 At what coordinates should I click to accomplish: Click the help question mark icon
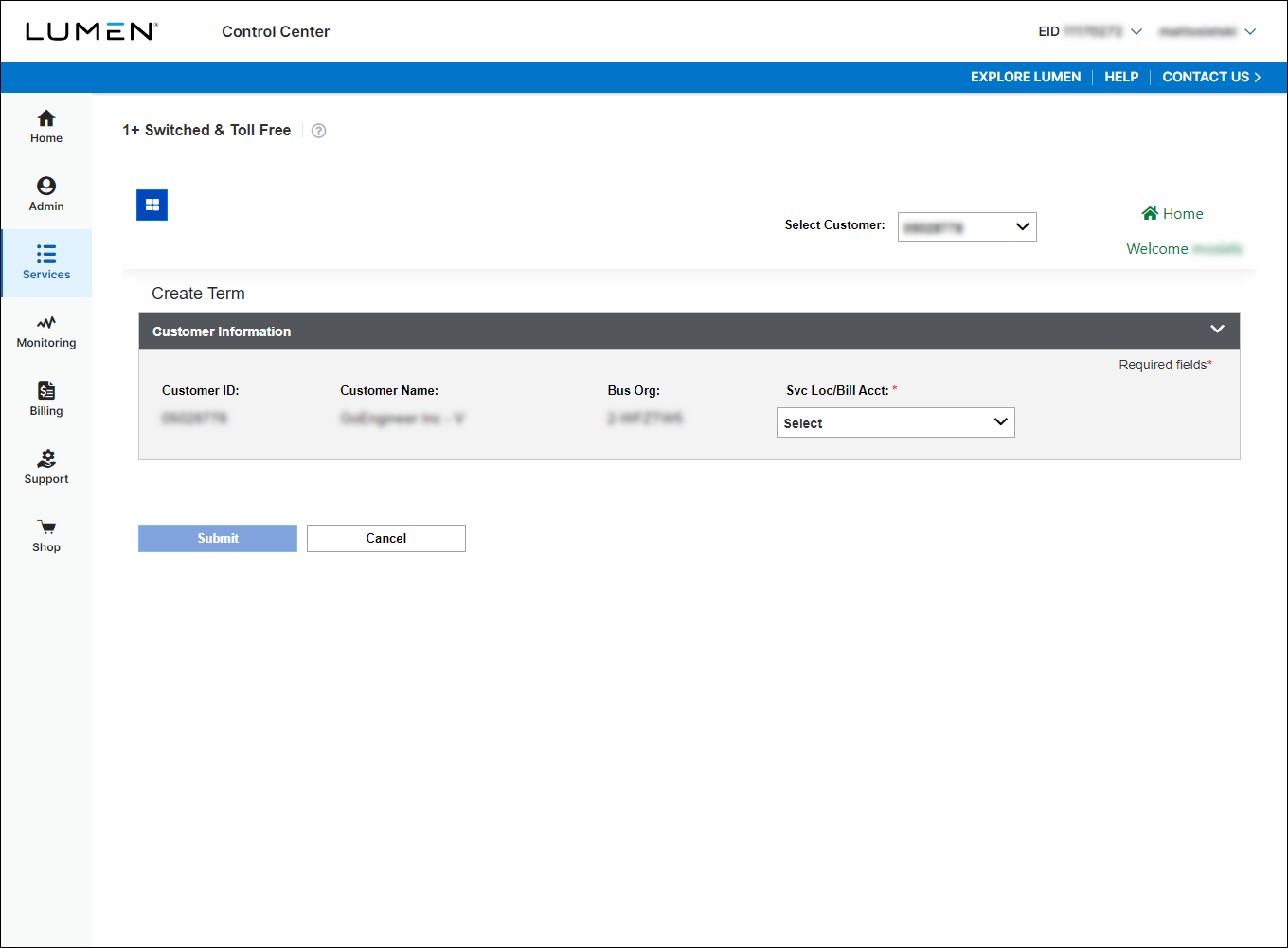[x=319, y=131]
